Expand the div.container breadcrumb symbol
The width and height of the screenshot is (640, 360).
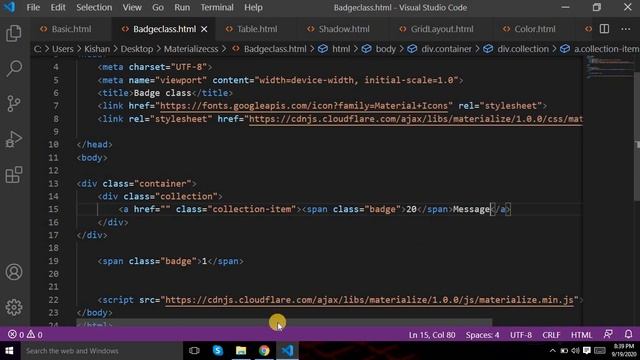click(x=439, y=49)
